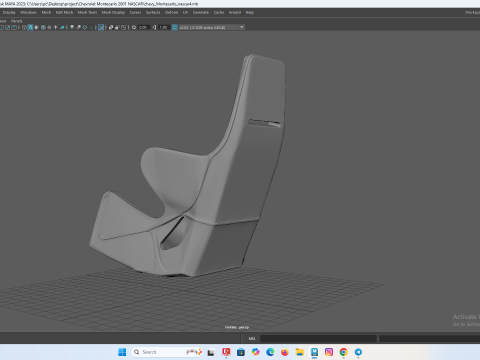The width and height of the screenshot is (480, 360).
Task: Open the UV menu
Action: pos(186,12)
